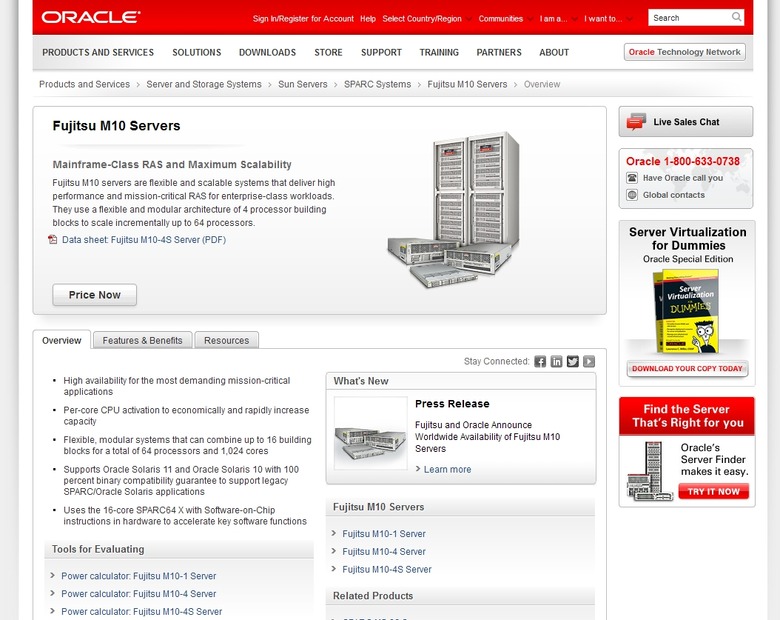780x620 pixels.
Task: Select the Overview tab
Action: pos(62,340)
